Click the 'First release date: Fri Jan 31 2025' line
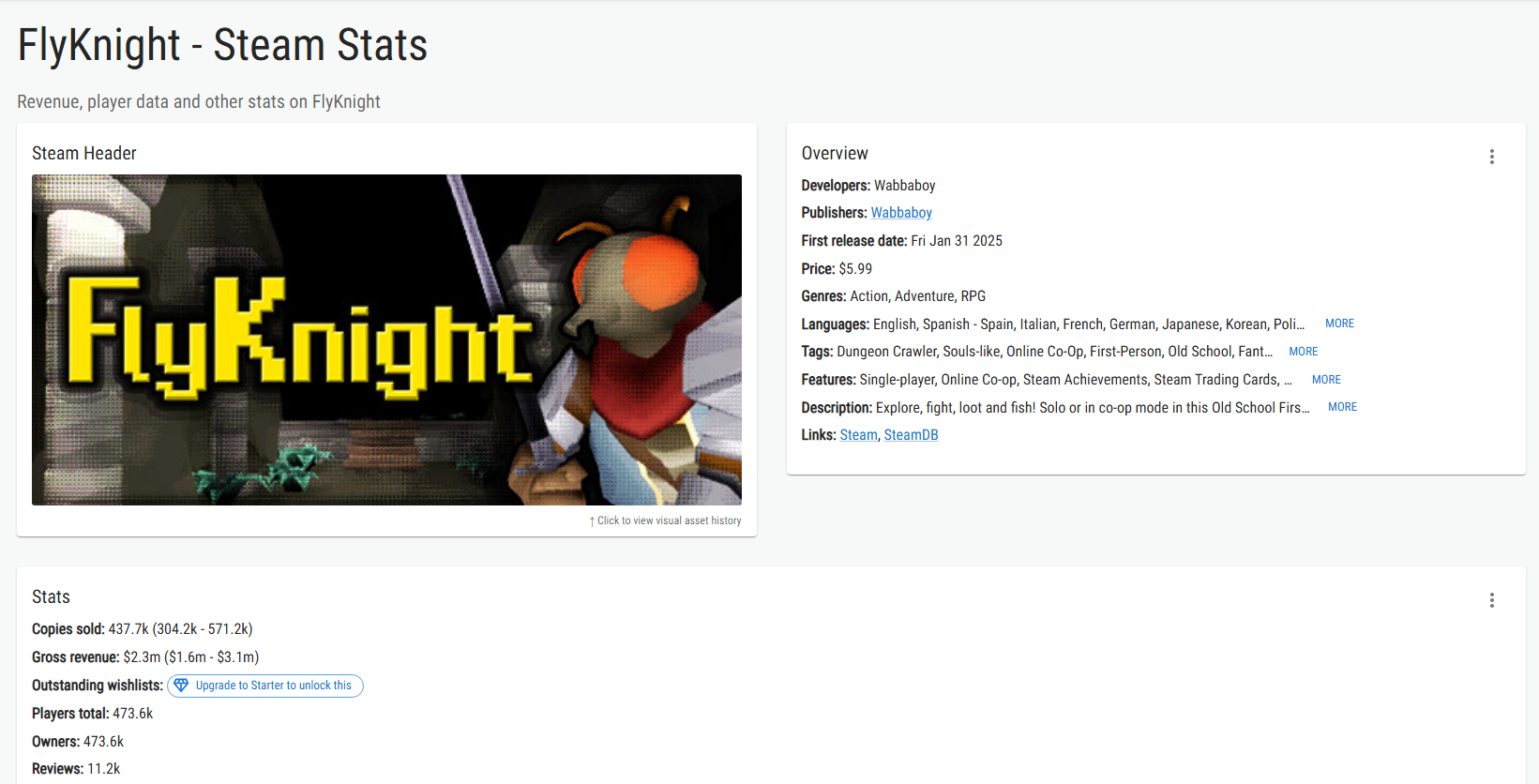 pos(901,241)
